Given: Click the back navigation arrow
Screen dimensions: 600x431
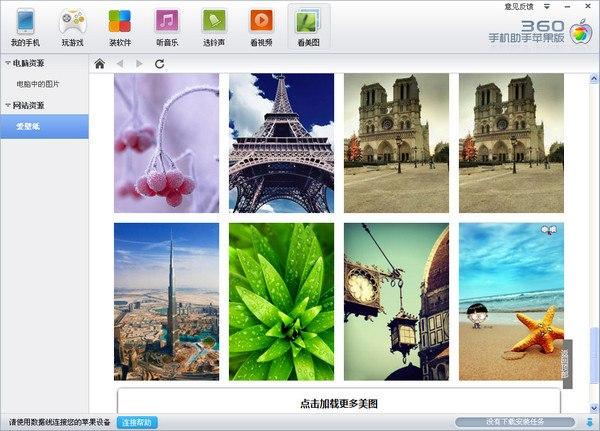Looking at the screenshot, I should pos(120,64).
